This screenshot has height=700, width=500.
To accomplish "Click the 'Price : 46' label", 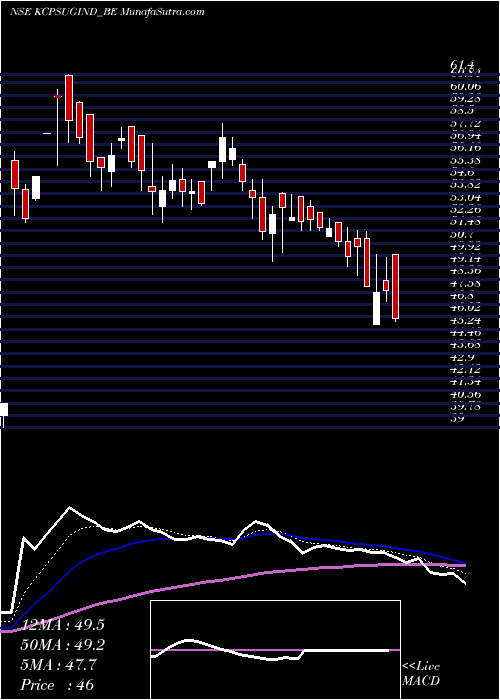I will pyautogui.click(x=57, y=684).
